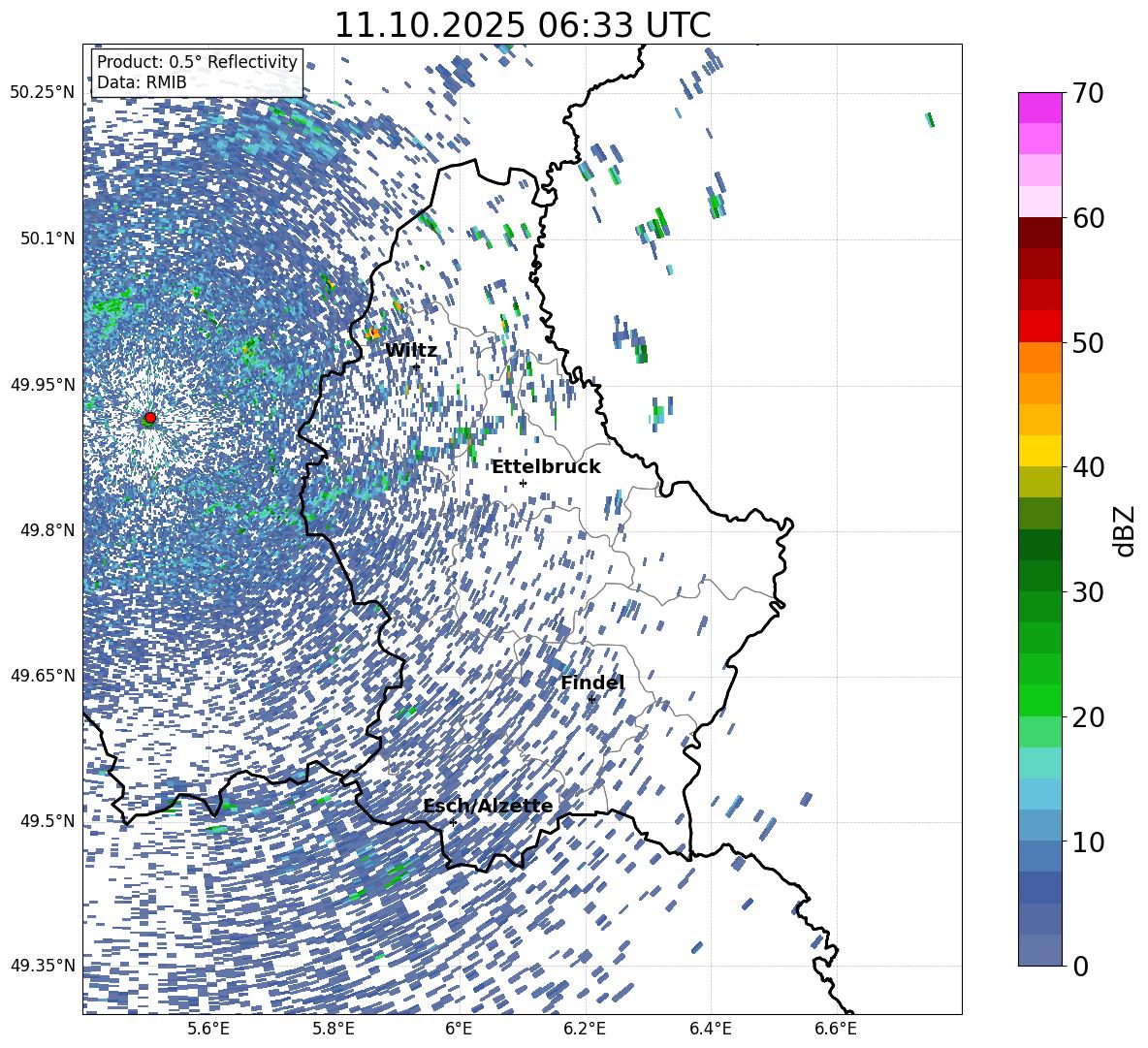Click the magenta swatch at colorbar top
The image size is (1148, 1048).
coord(1039,108)
